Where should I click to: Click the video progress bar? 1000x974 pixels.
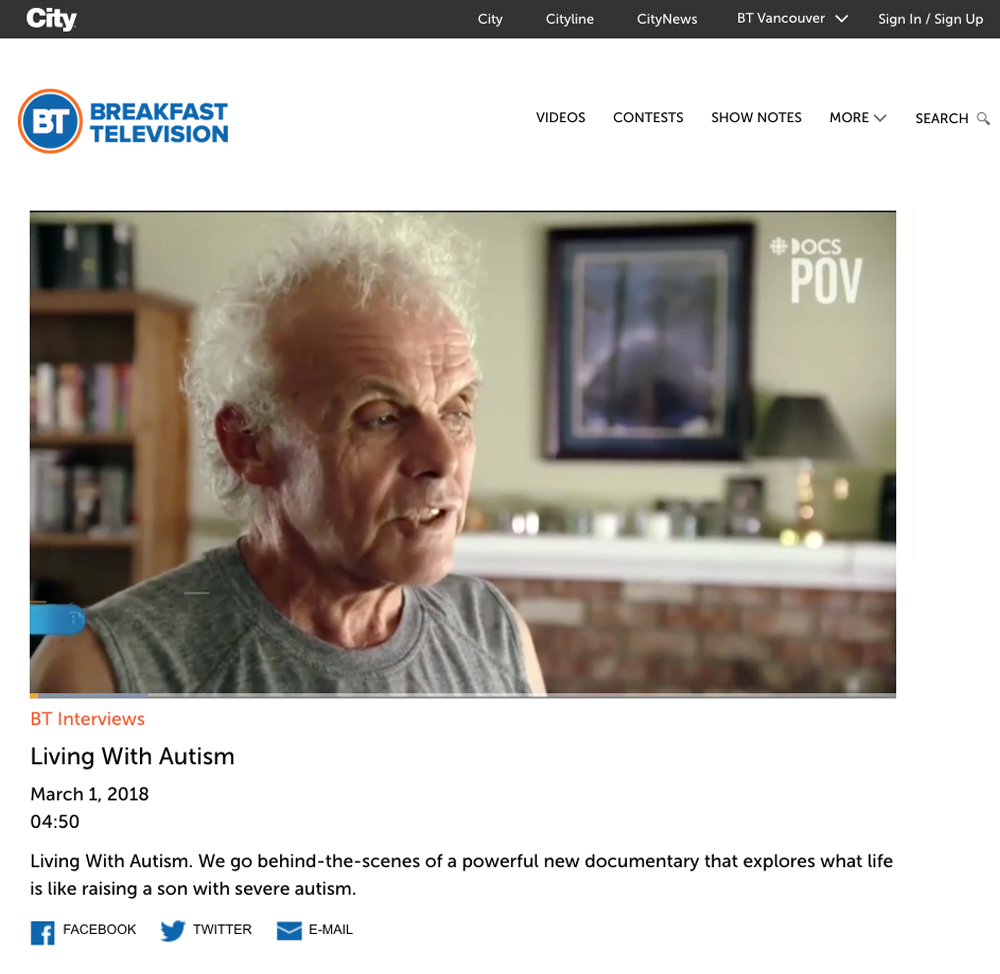pos(462,695)
